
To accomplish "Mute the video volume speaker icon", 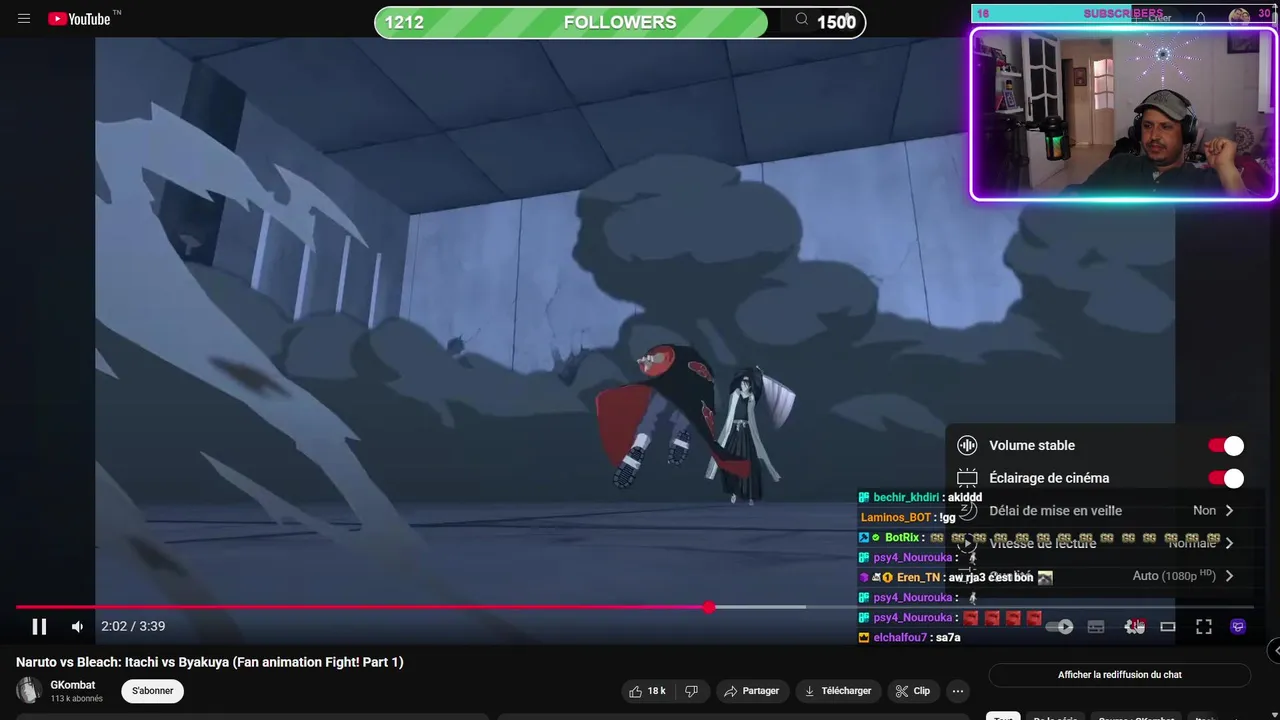I will [x=77, y=627].
